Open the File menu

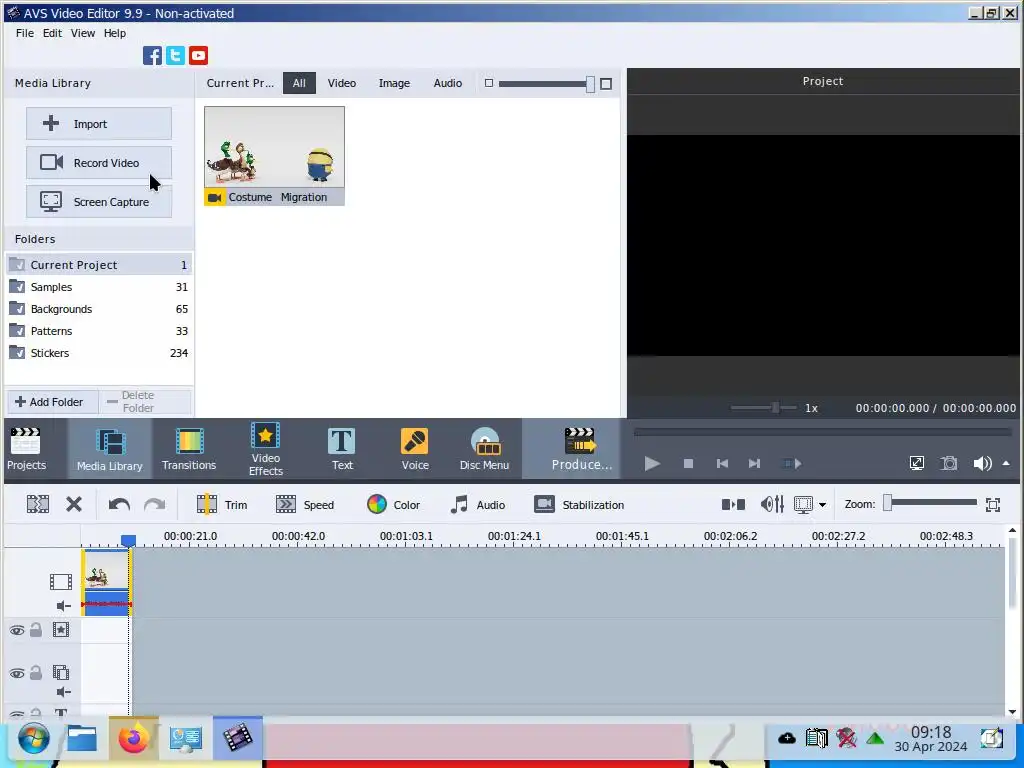tap(25, 33)
